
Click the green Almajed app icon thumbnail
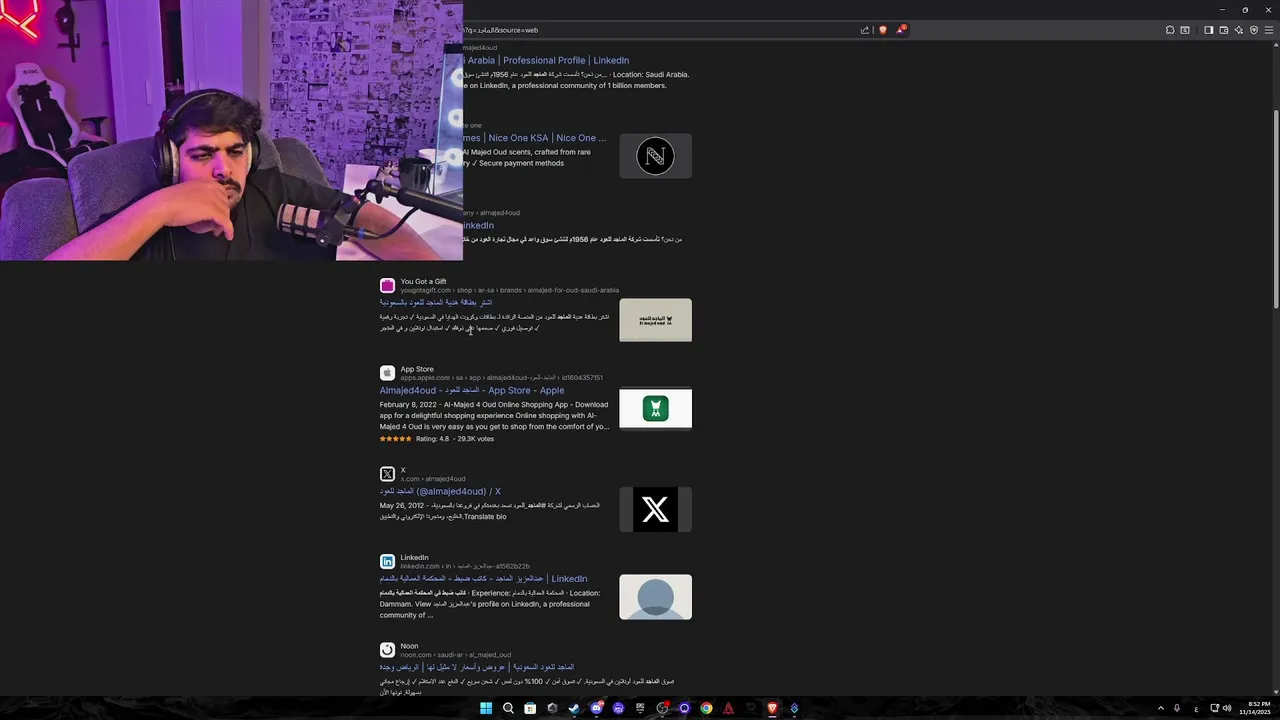(655, 408)
